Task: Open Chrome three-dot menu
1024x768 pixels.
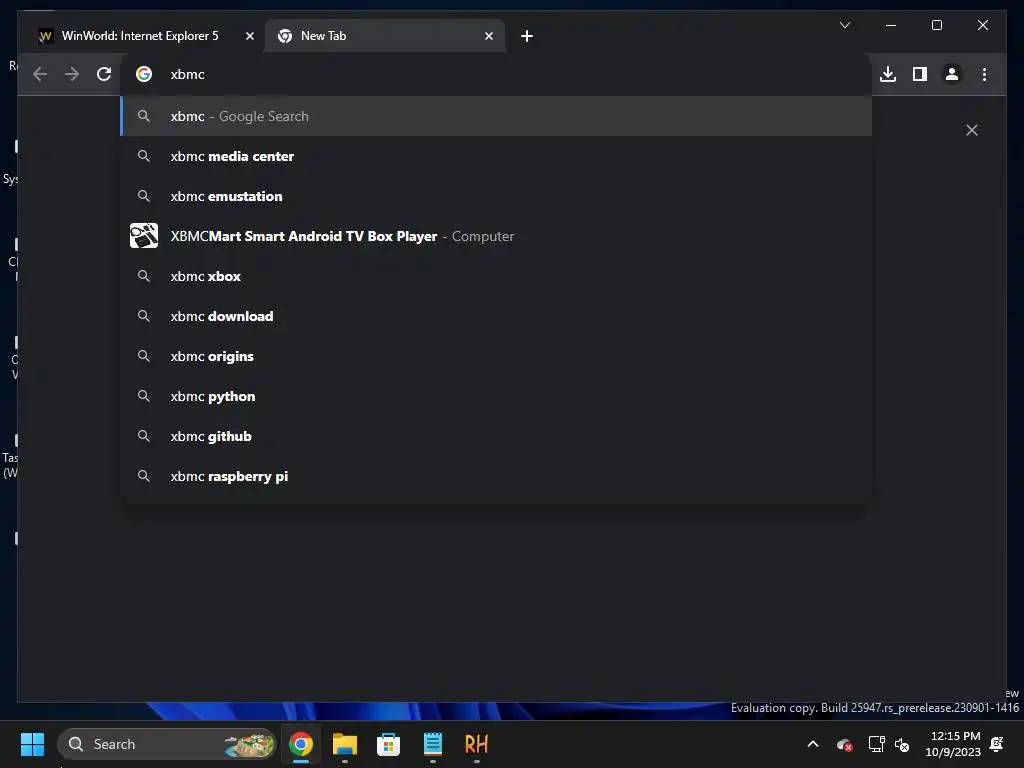Action: point(984,74)
